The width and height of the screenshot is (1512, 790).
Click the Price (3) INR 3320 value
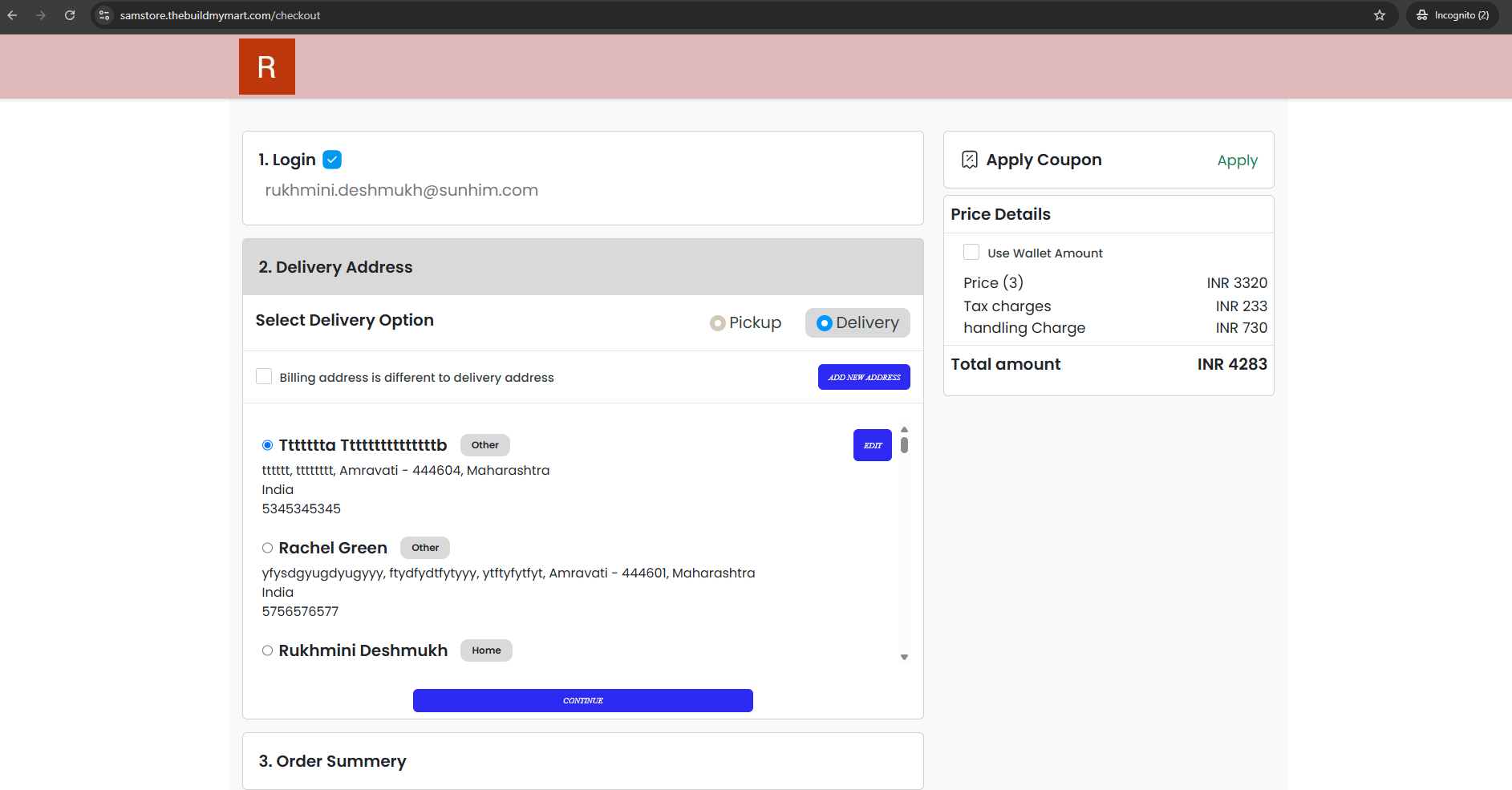[1237, 283]
